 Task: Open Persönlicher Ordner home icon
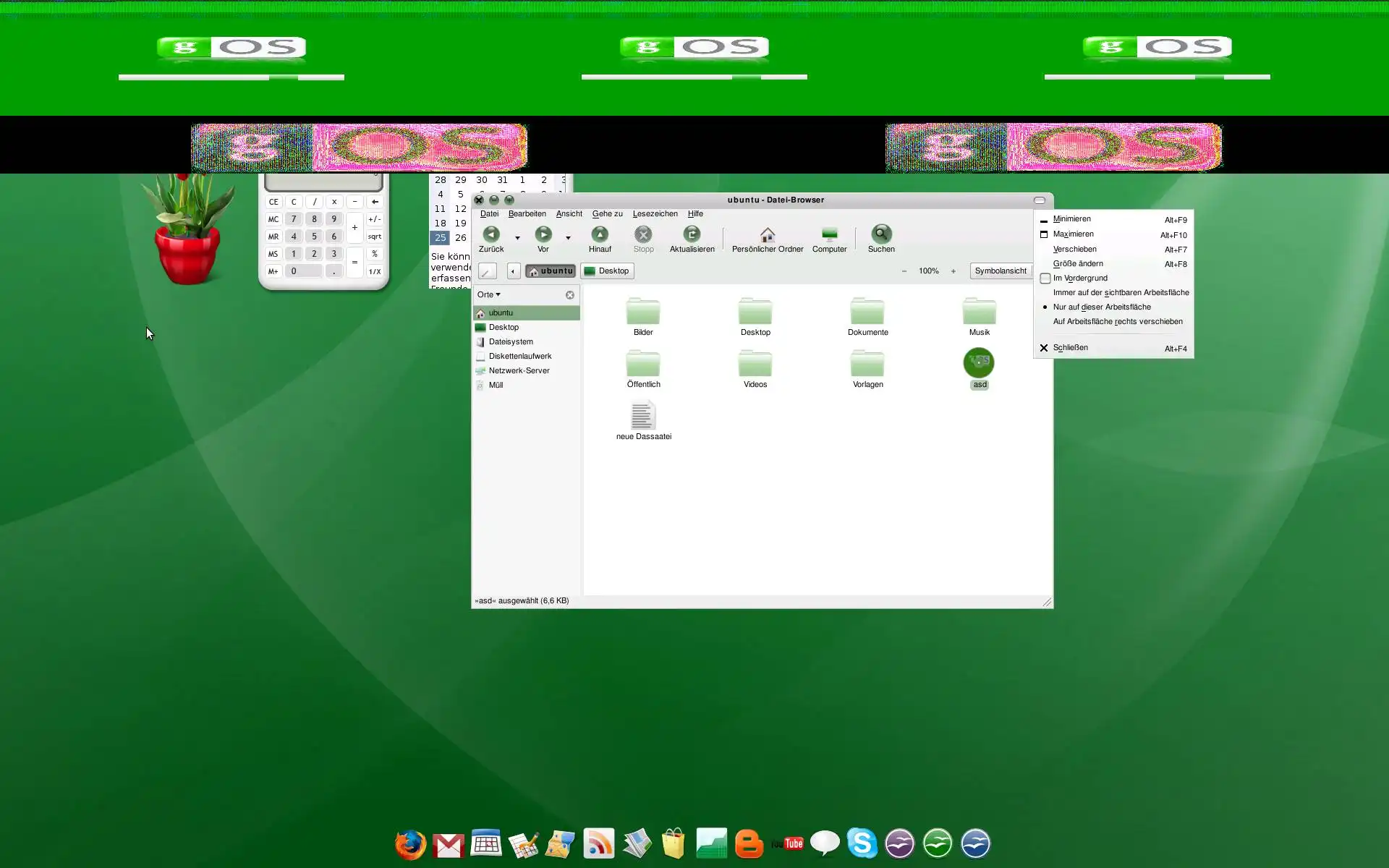tap(768, 234)
